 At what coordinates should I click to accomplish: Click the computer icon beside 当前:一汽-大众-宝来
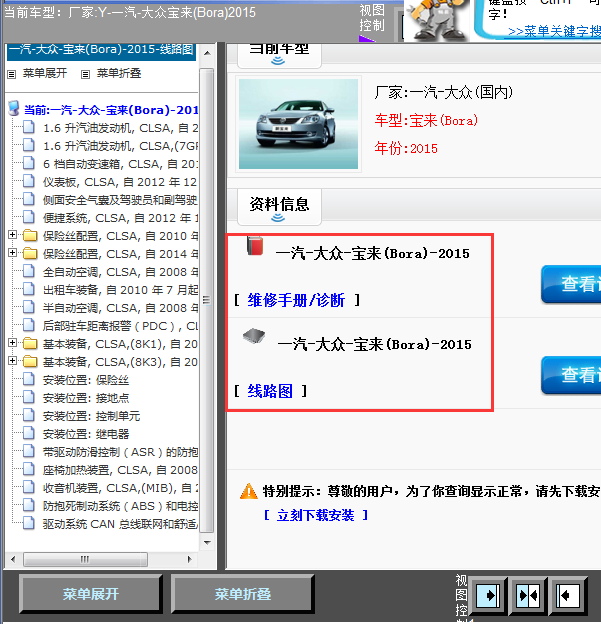(x=14, y=108)
